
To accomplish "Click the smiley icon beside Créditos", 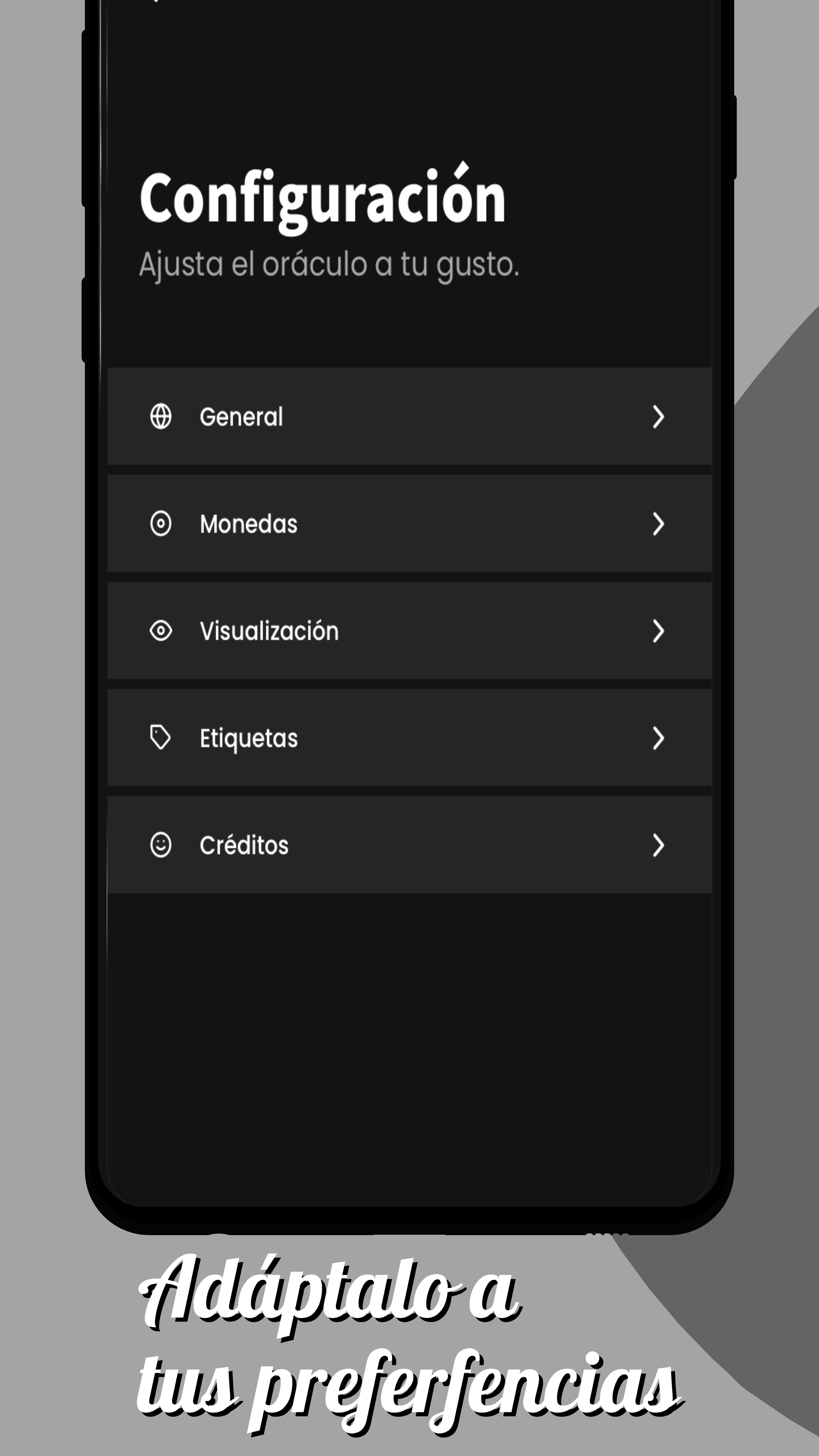I will click(160, 845).
